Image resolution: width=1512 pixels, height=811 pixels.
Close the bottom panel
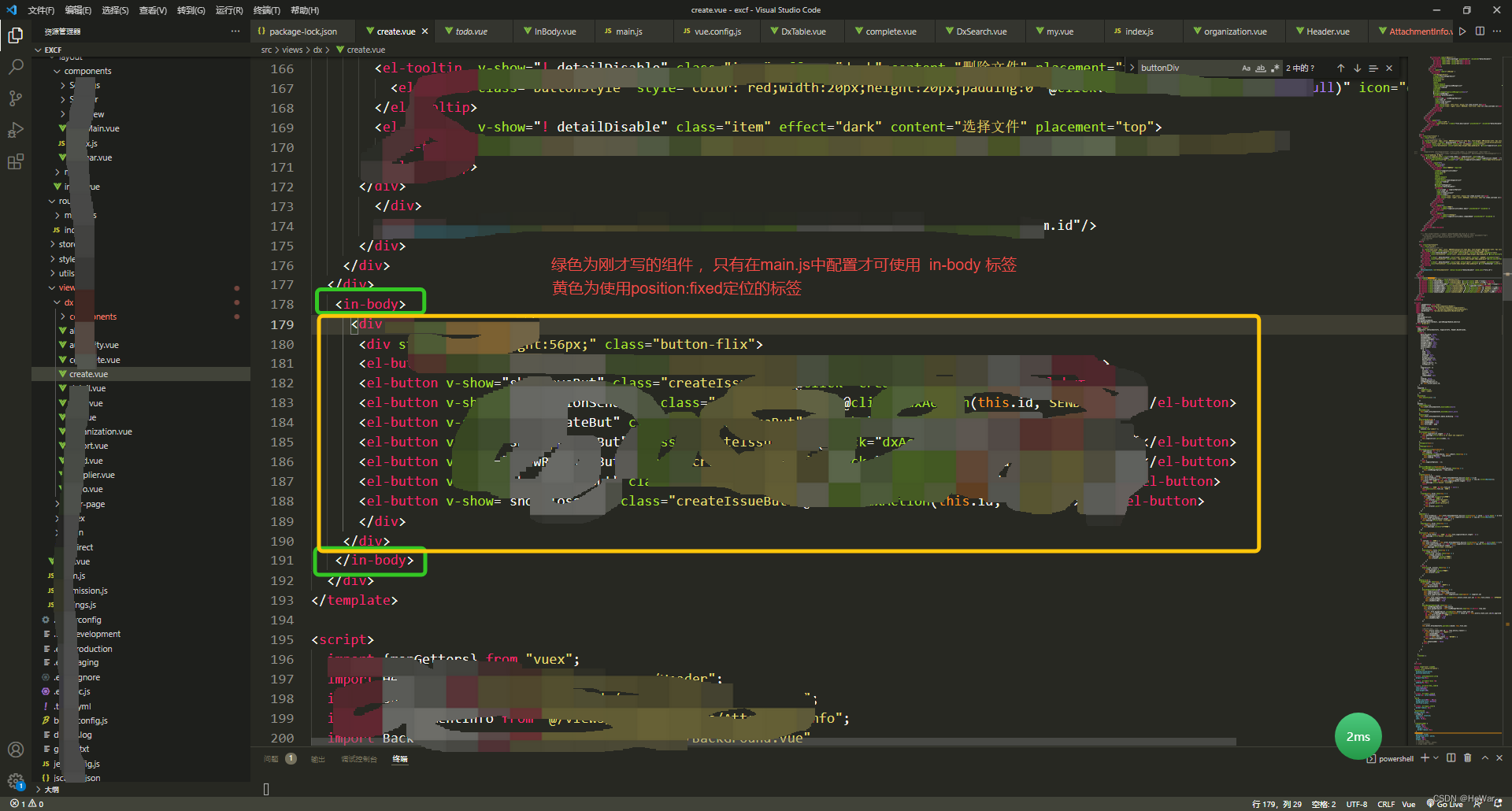(x=1499, y=757)
